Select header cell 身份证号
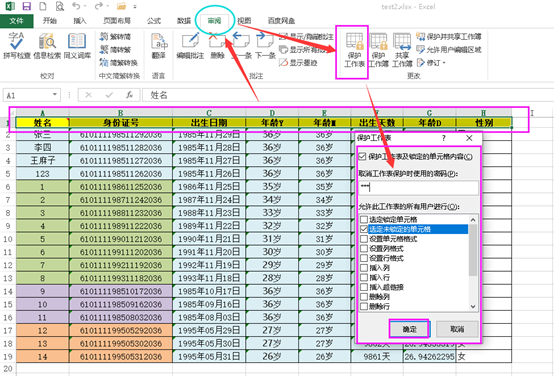554x376 pixels. (x=121, y=122)
